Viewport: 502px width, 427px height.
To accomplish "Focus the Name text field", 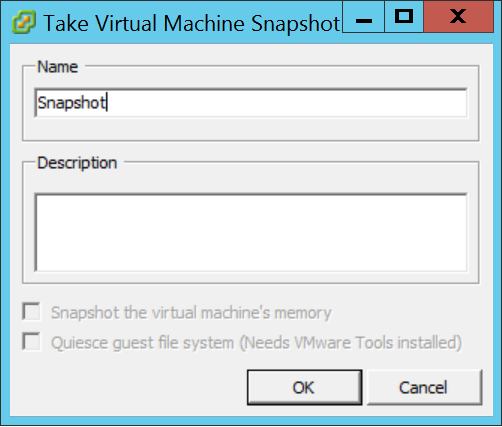I will click(251, 103).
